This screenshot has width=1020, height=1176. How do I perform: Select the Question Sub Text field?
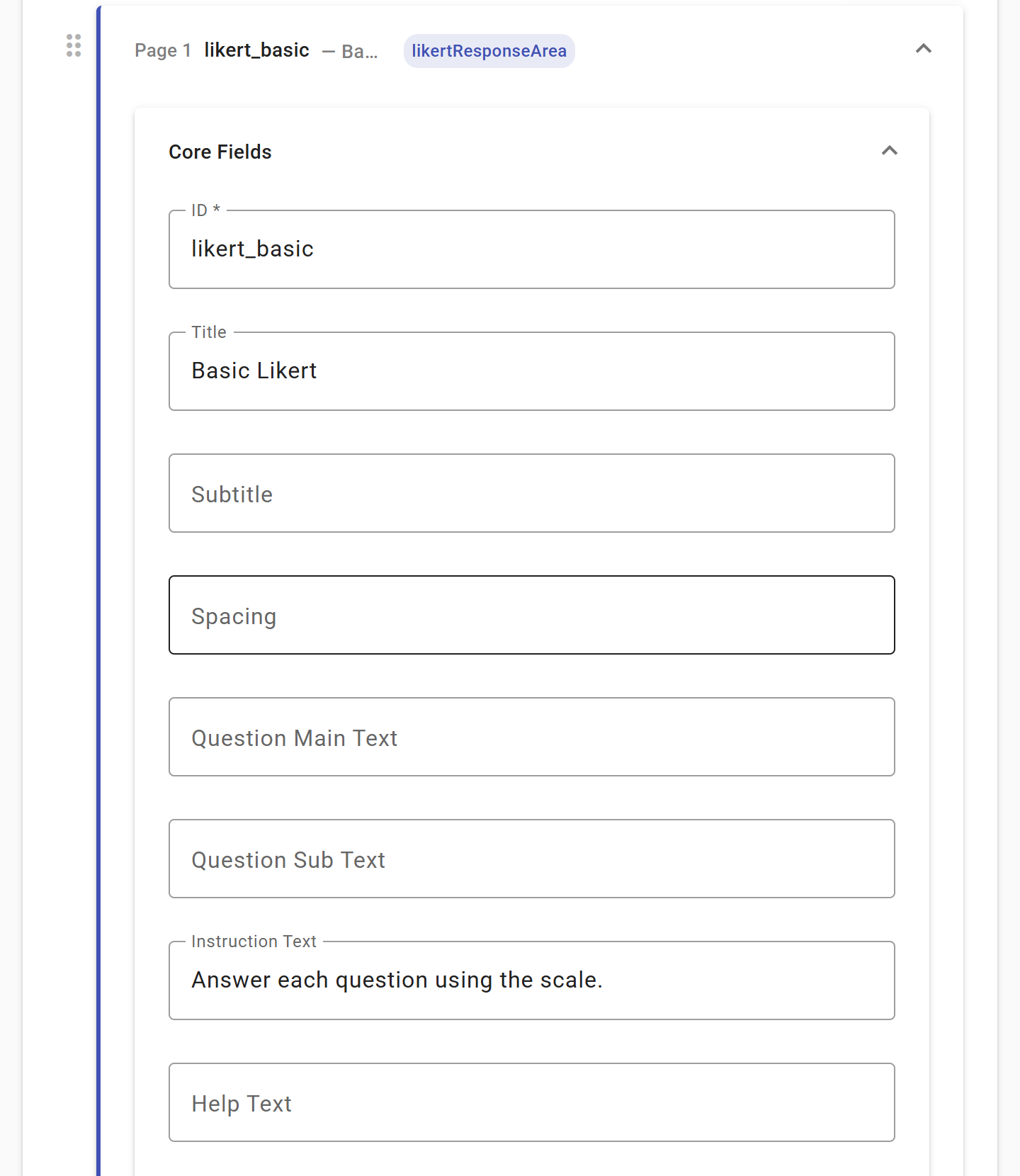coord(531,859)
